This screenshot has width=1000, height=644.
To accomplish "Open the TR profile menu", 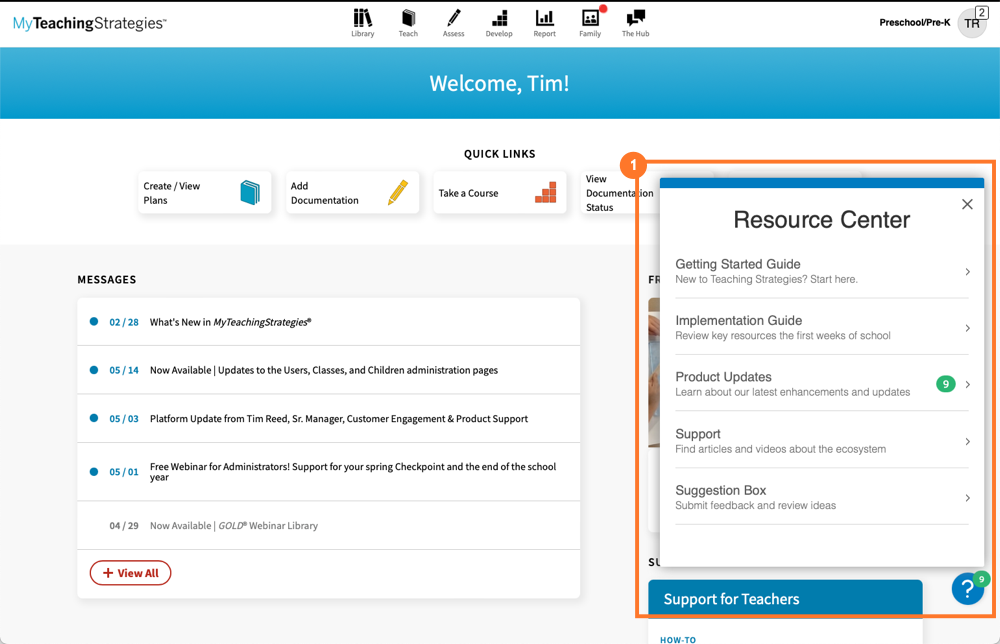I will (x=970, y=22).
